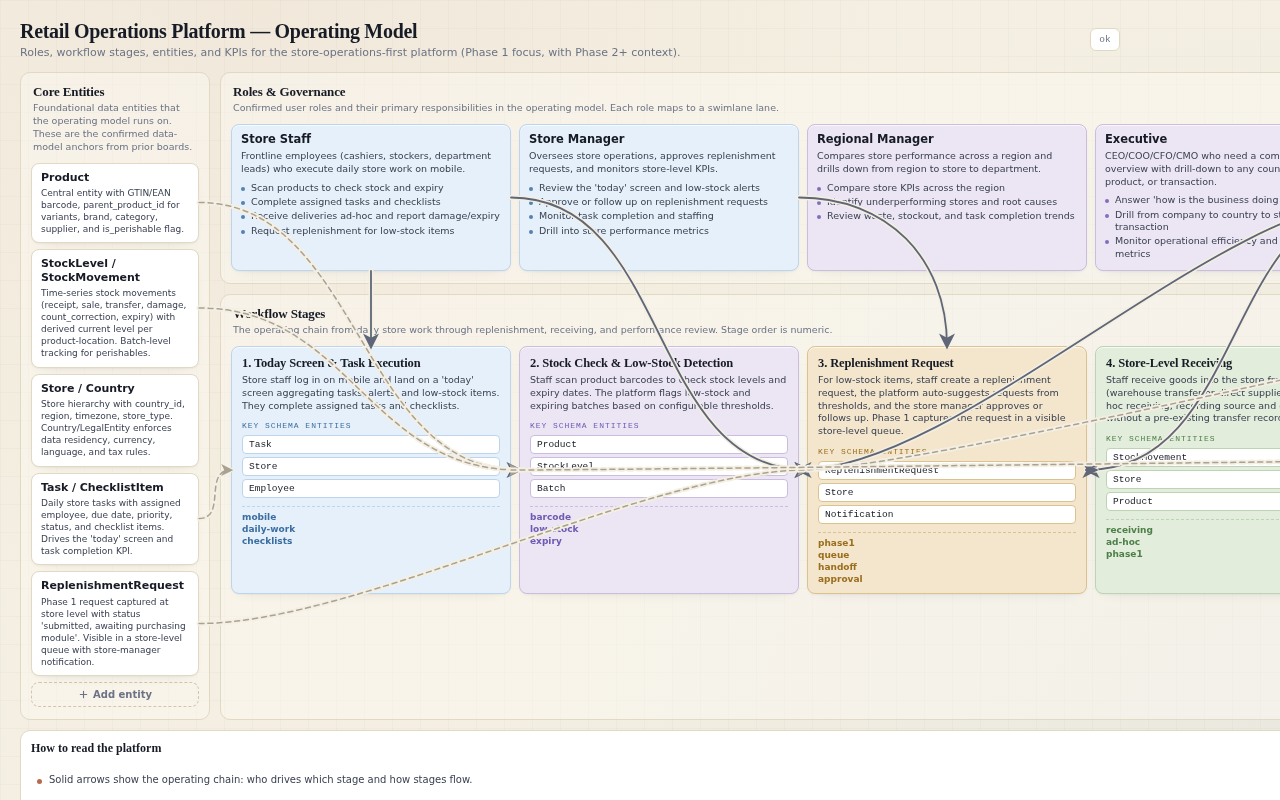The width and height of the screenshot is (1280, 800).
Task: Open Stock Check & Low-Stock Detection stage
Action: point(659,470)
